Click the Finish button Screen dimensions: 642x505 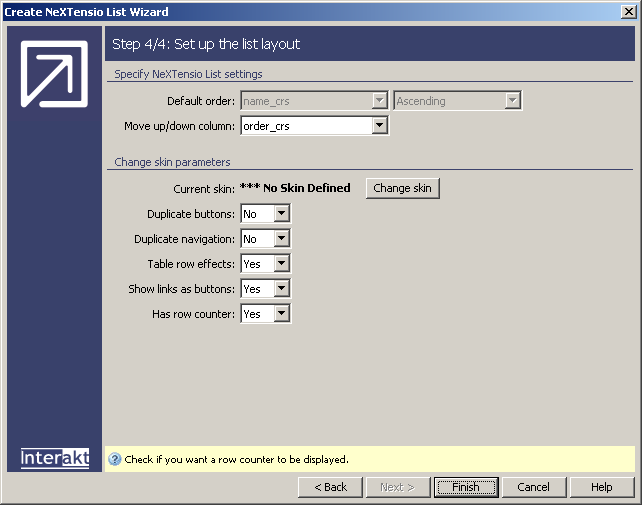(466, 487)
